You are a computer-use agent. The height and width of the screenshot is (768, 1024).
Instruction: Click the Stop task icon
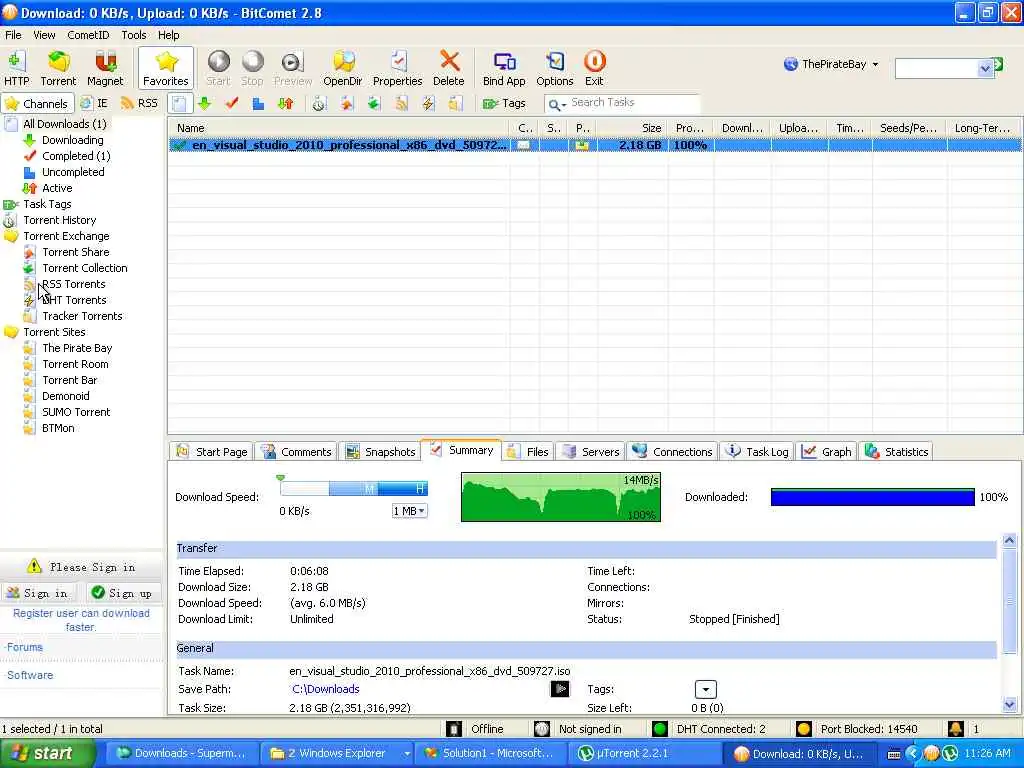[x=252, y=68]
